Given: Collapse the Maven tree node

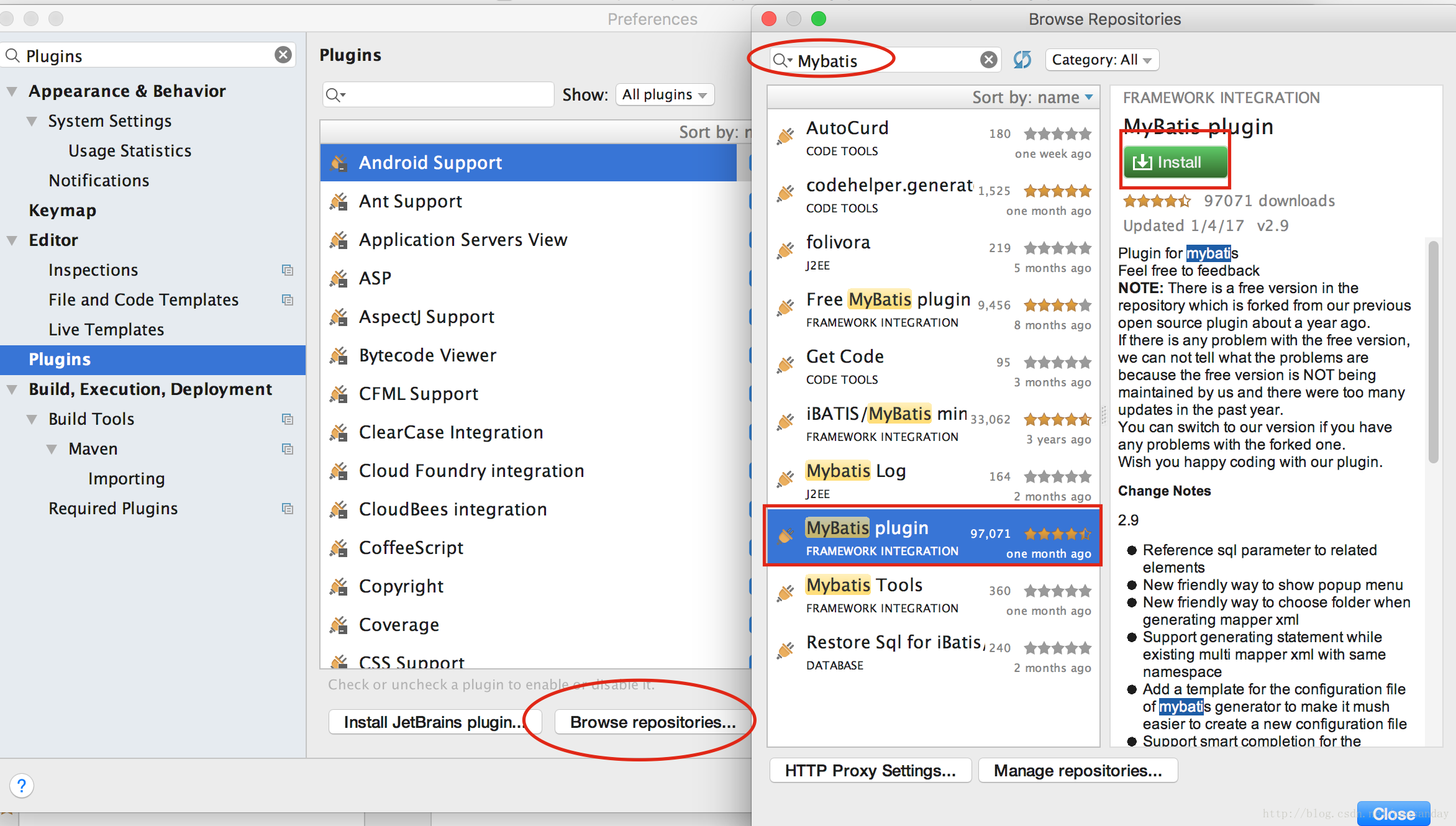Looking at the screenshot, I should pyautogui.click(x=52, y=449).
